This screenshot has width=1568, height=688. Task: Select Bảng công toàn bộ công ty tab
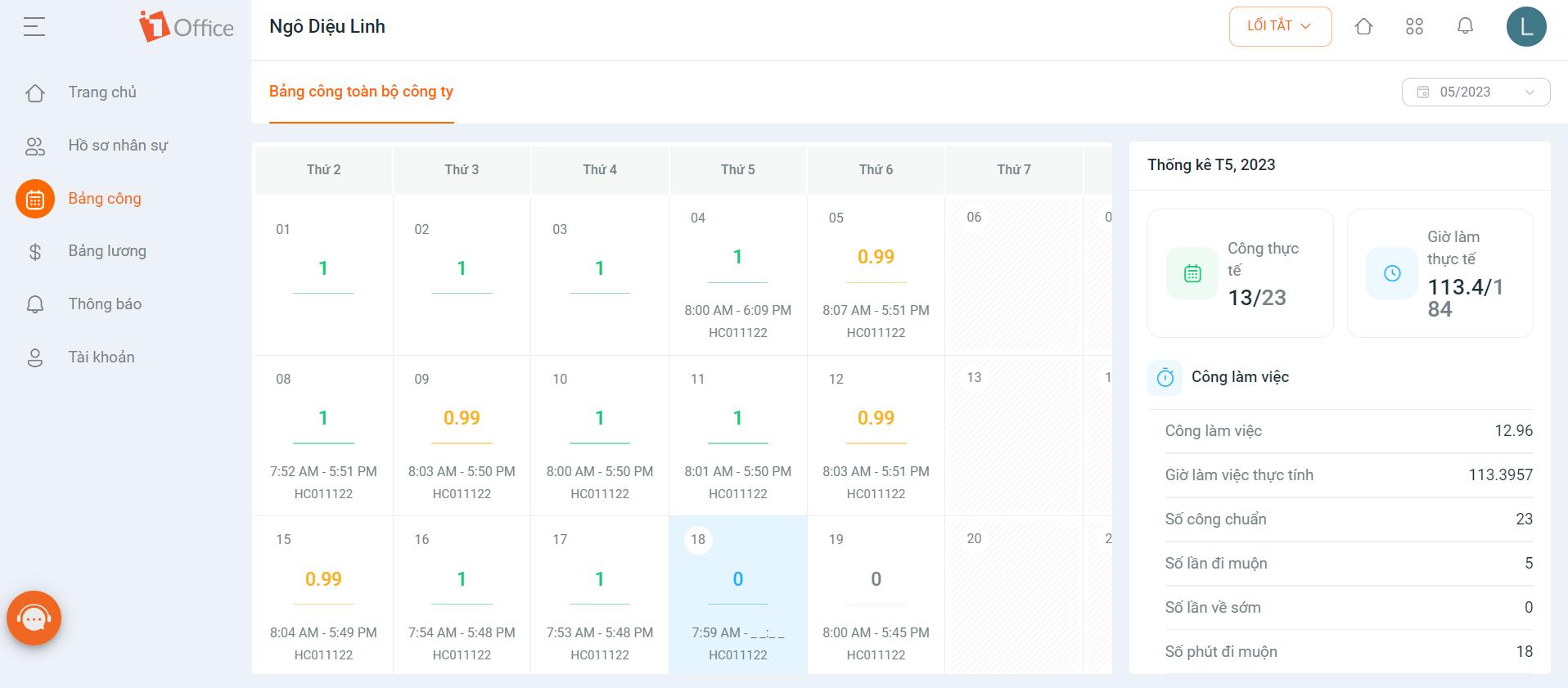pyautogui.click(x=361, y=92)
